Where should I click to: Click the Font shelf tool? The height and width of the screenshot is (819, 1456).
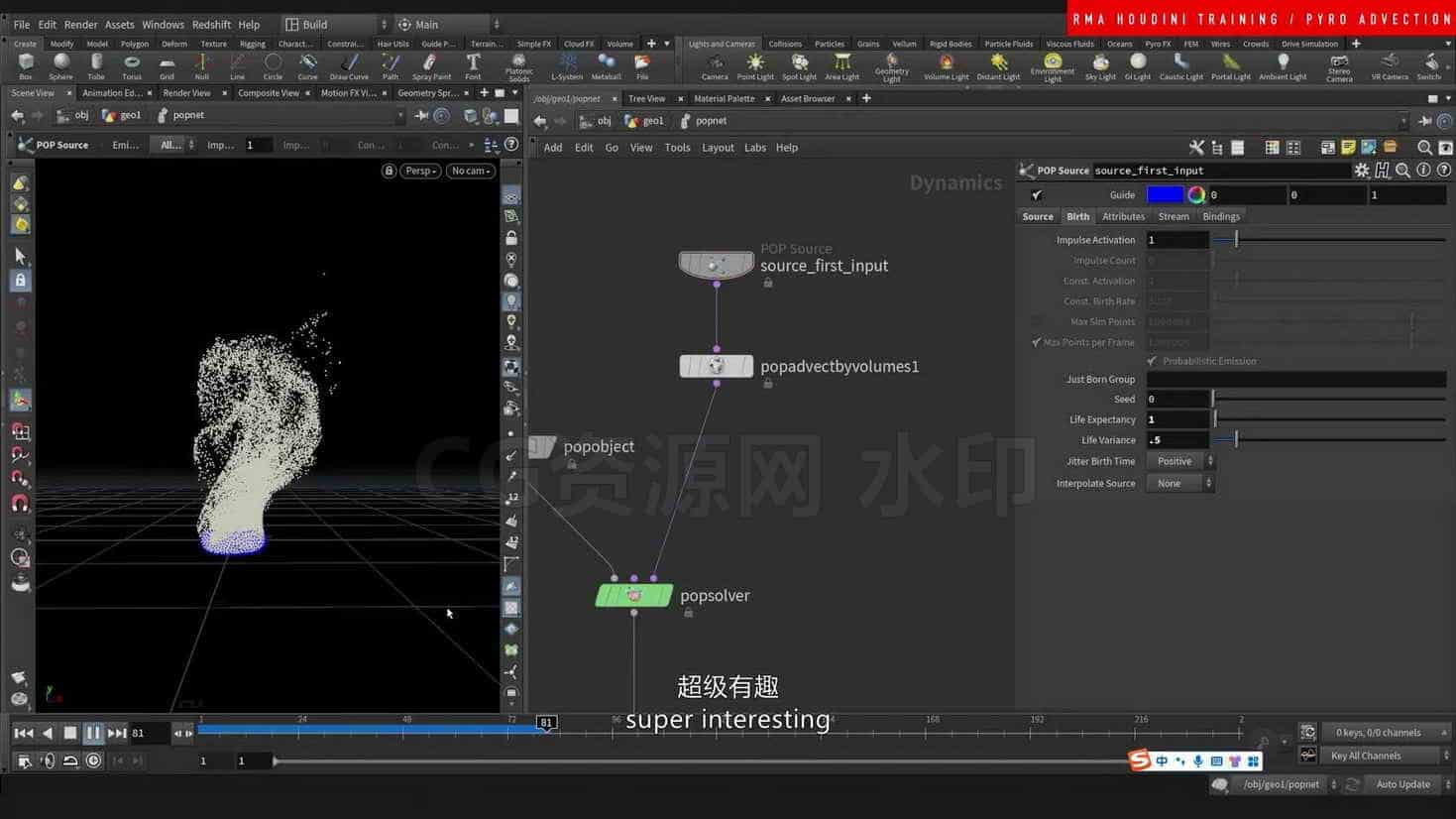[473, 66]
